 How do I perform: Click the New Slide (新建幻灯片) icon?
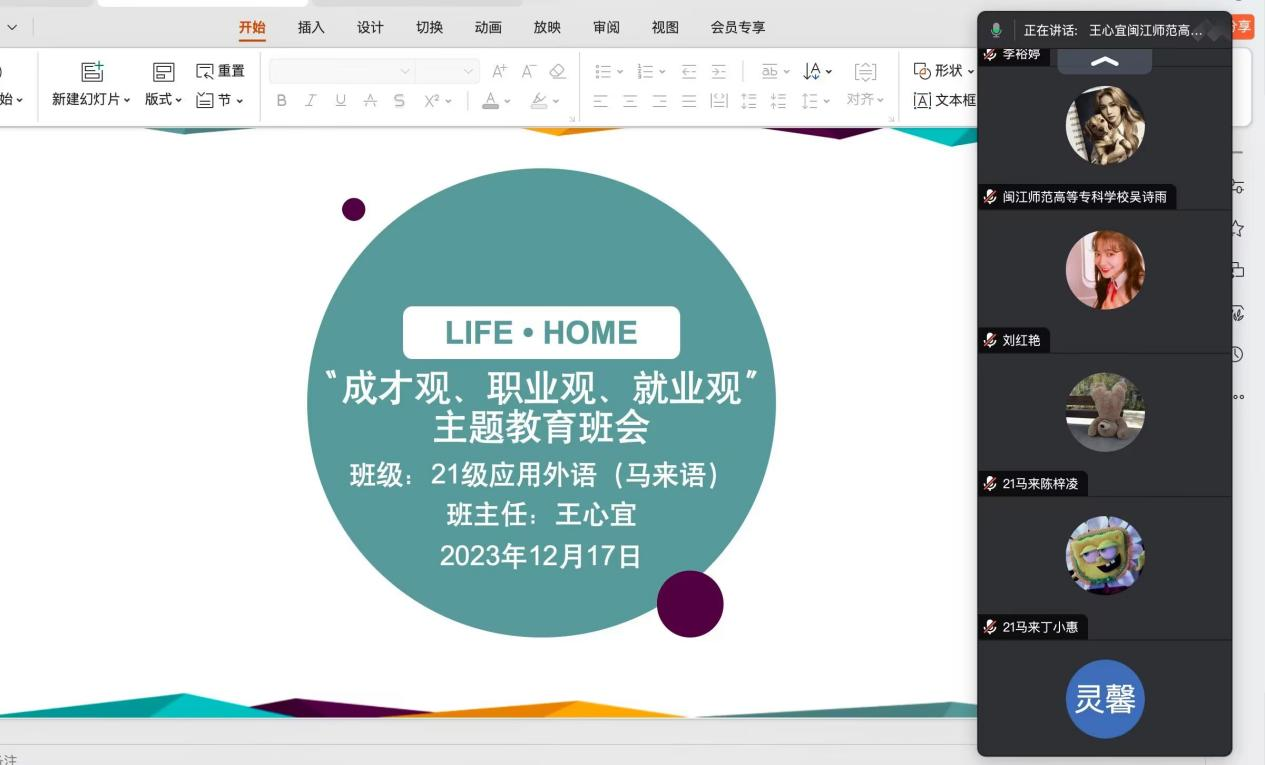pos(92,71)
